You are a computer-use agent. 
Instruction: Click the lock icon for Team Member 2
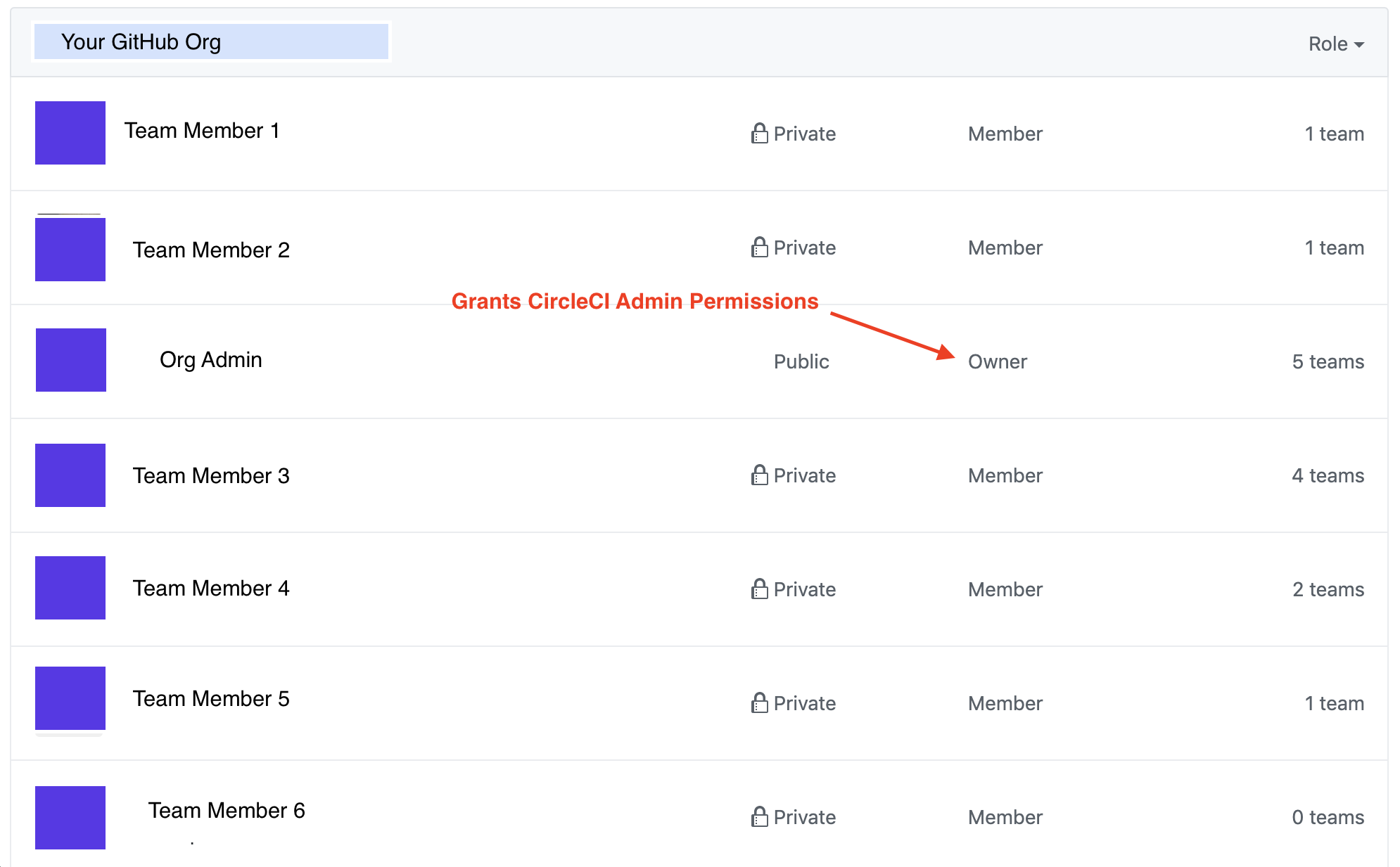tap(759, 247)
